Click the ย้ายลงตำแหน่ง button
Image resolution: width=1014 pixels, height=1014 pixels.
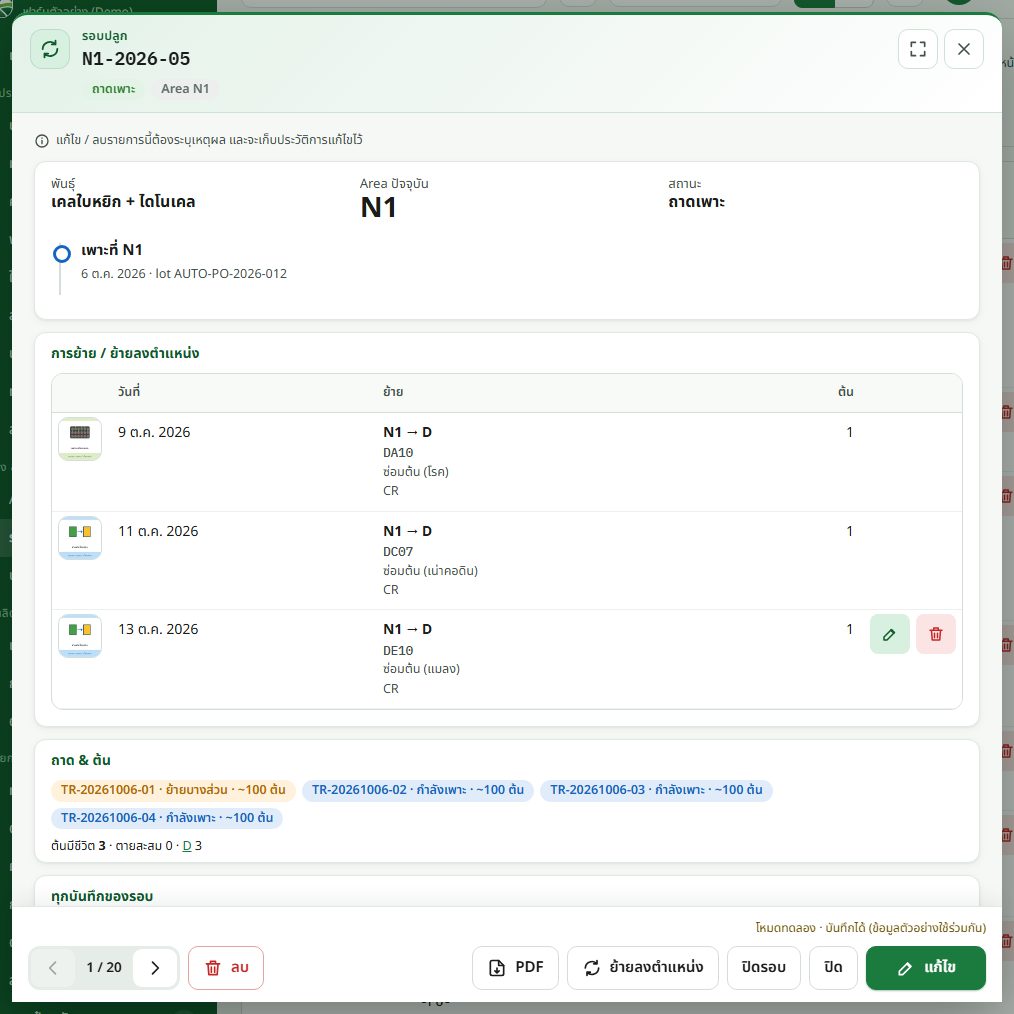click(643, 967)
